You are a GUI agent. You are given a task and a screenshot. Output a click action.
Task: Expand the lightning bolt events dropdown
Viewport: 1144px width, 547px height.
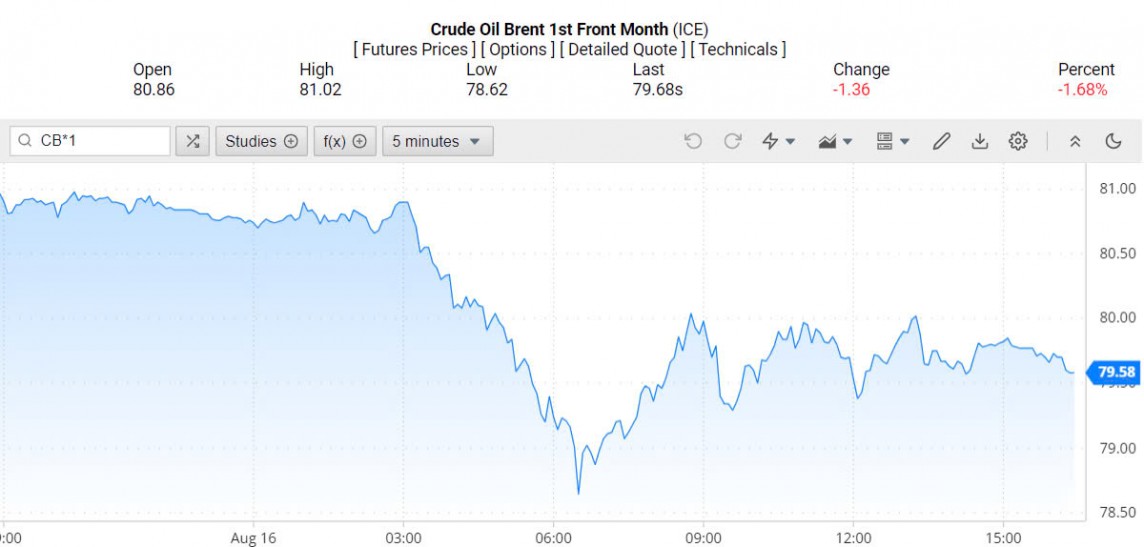pos(778,141)
